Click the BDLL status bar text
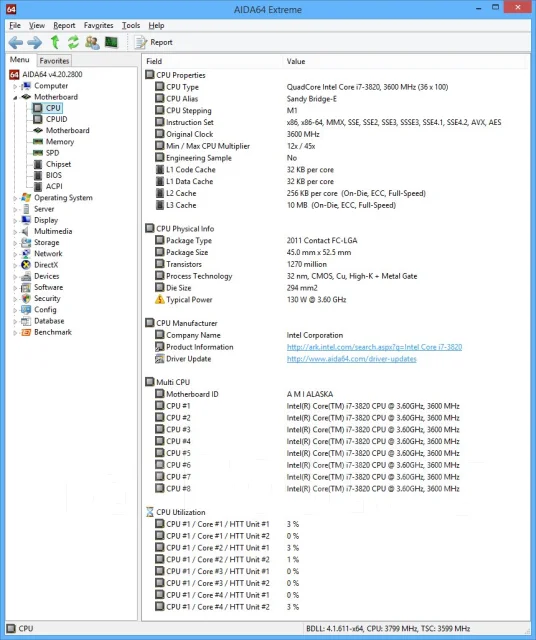This screenshot has height=640, width=536. [x=388, y=628]
